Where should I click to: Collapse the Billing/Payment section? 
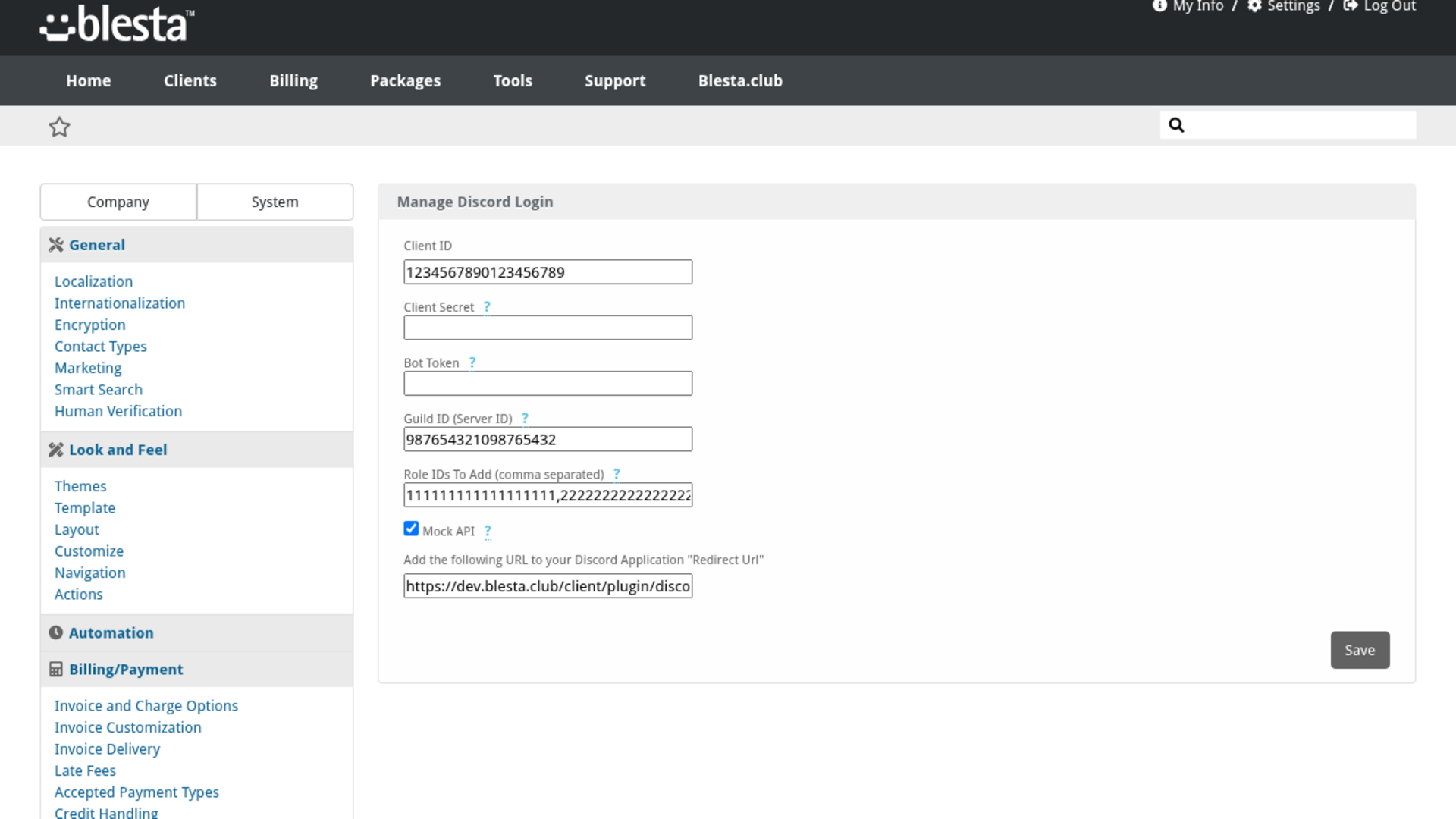[196, 669]
